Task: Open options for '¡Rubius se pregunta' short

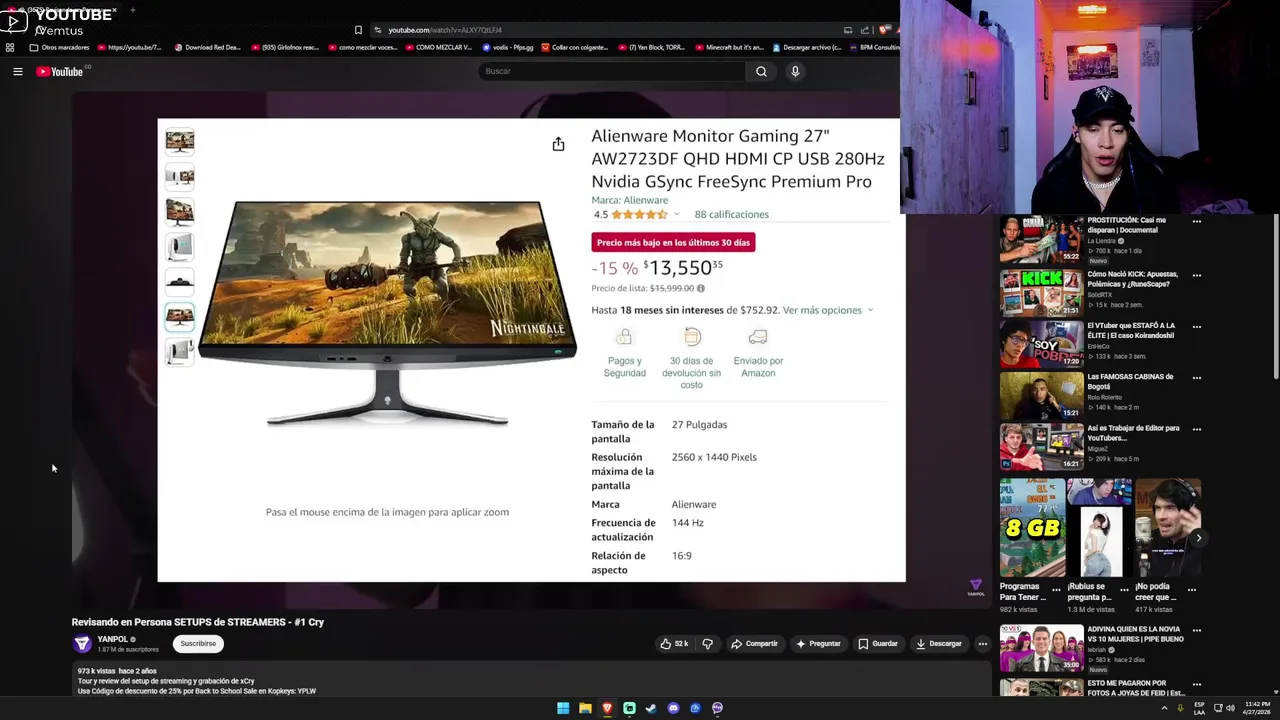Action: pos(1124,589)
